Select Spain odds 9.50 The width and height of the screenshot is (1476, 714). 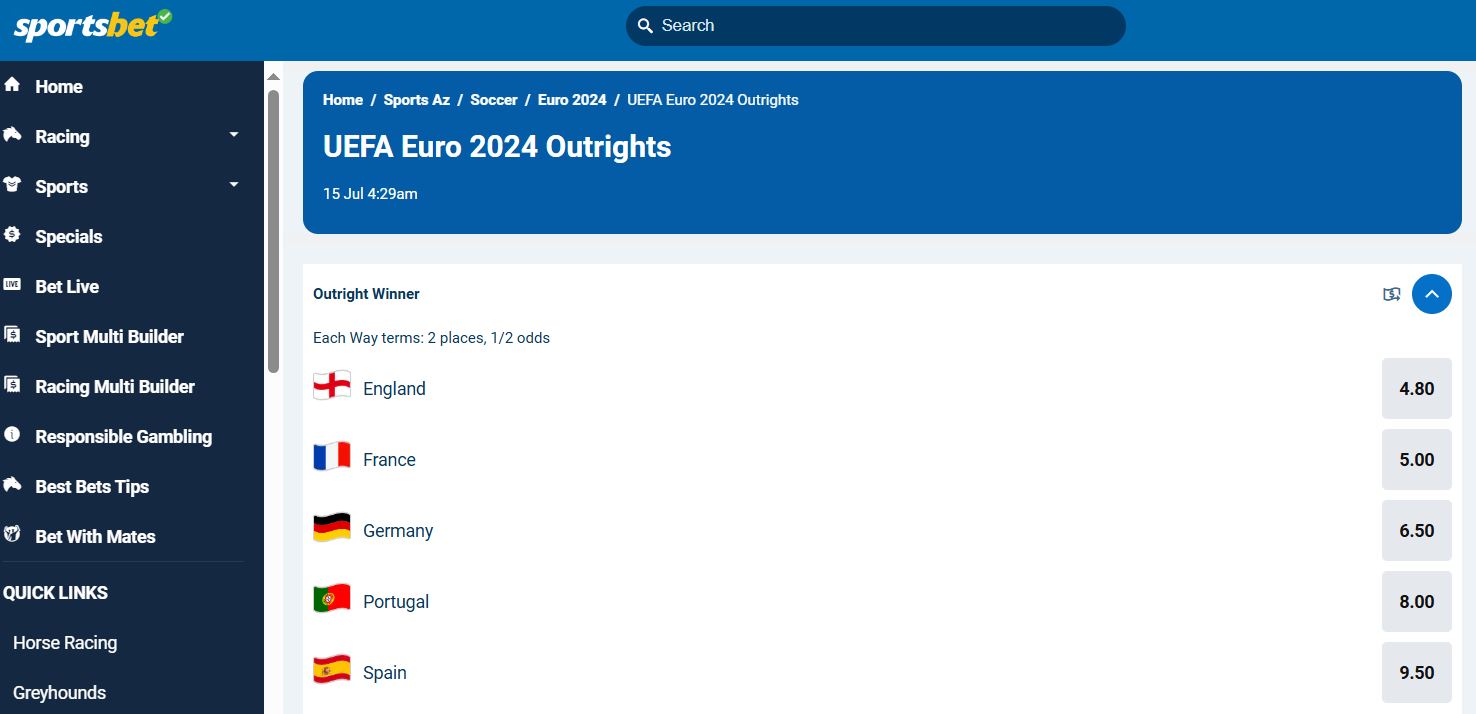(x=1417, y=673)
